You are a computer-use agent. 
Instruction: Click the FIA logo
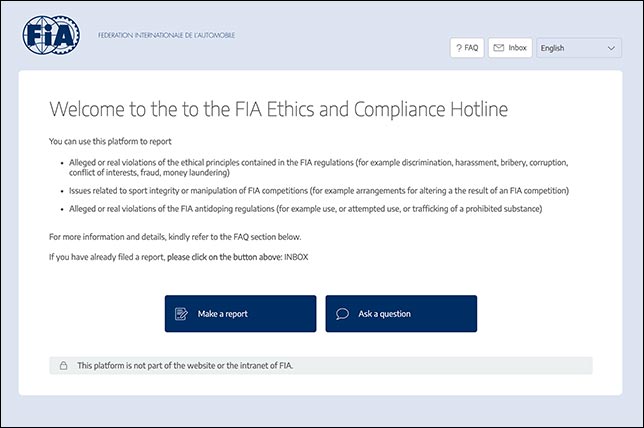51,37
